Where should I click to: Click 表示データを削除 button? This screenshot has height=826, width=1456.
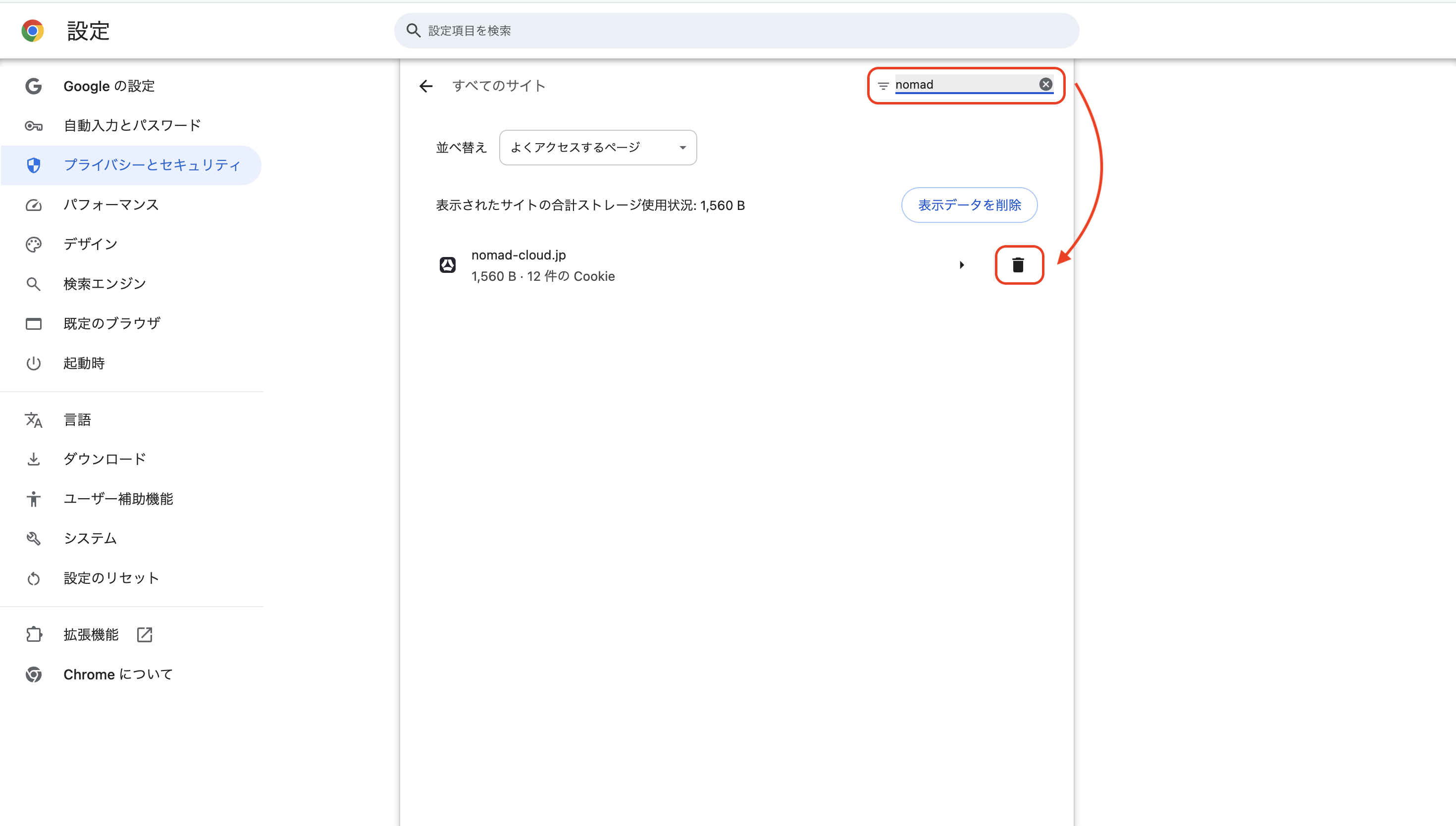(x=969, y=205)
